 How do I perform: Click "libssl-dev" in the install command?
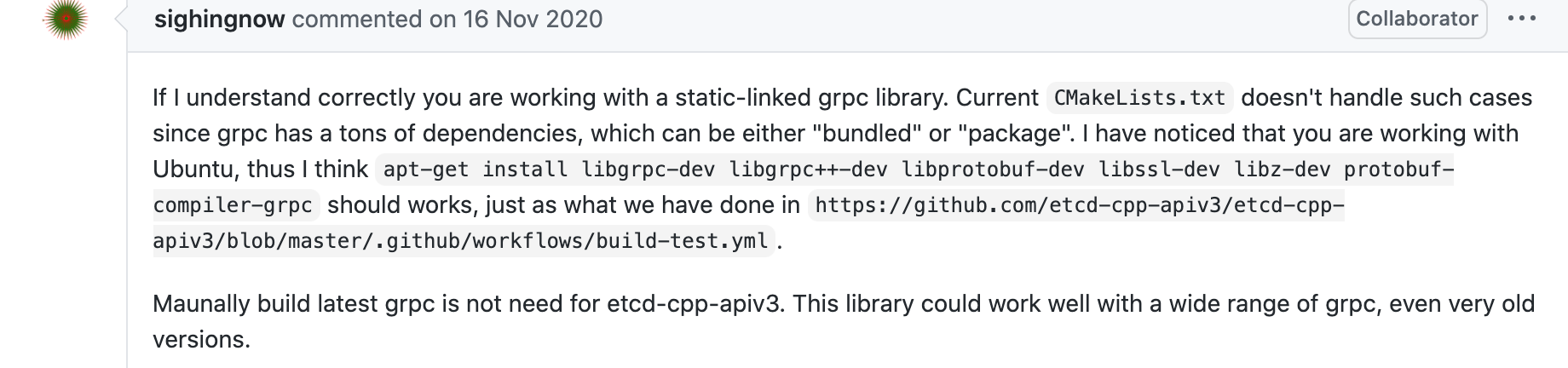click(x=1159, y=170)
